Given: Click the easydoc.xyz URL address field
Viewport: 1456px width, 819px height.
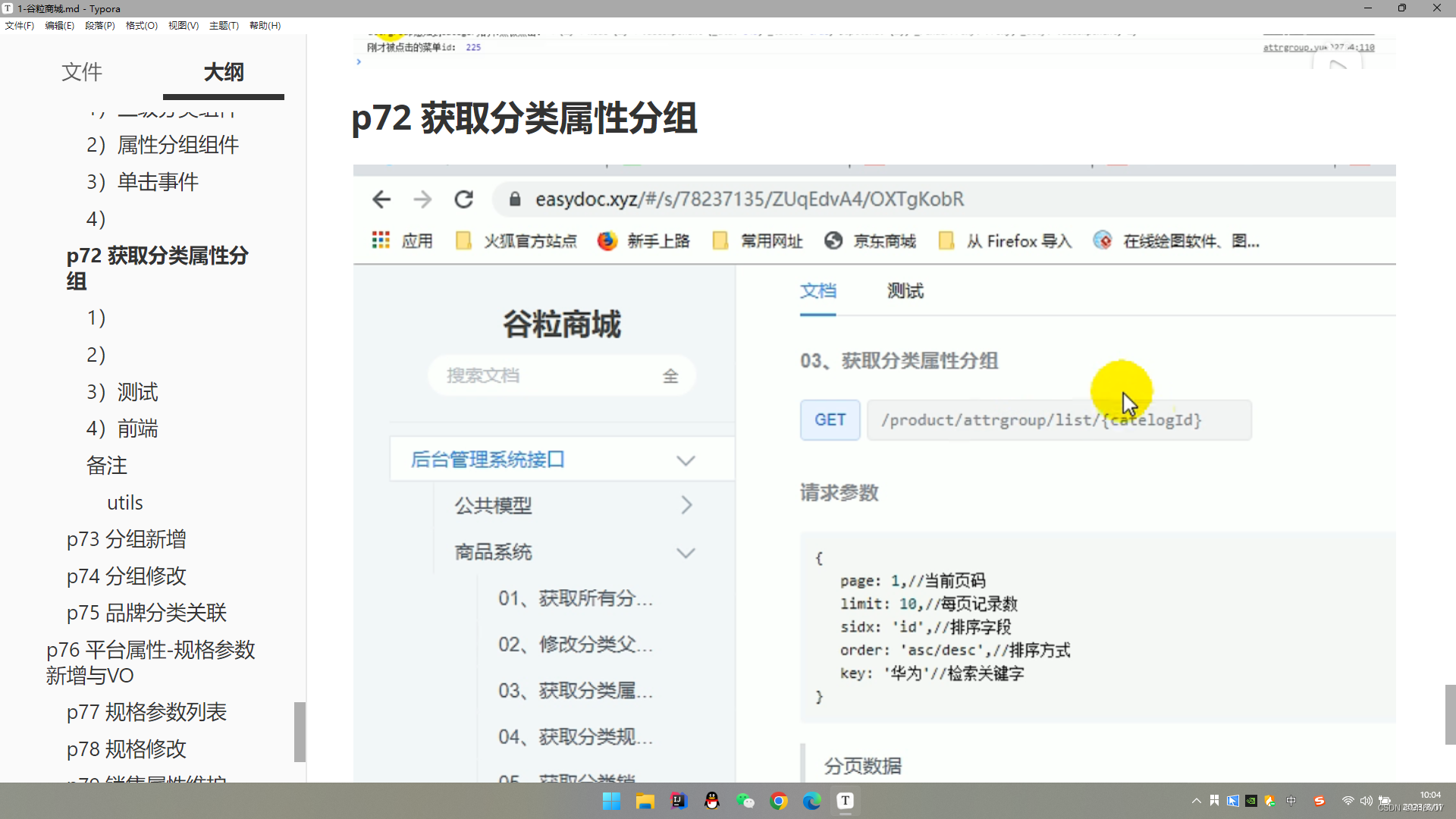Looking at the screenshot, I should (x=944, y=199).
